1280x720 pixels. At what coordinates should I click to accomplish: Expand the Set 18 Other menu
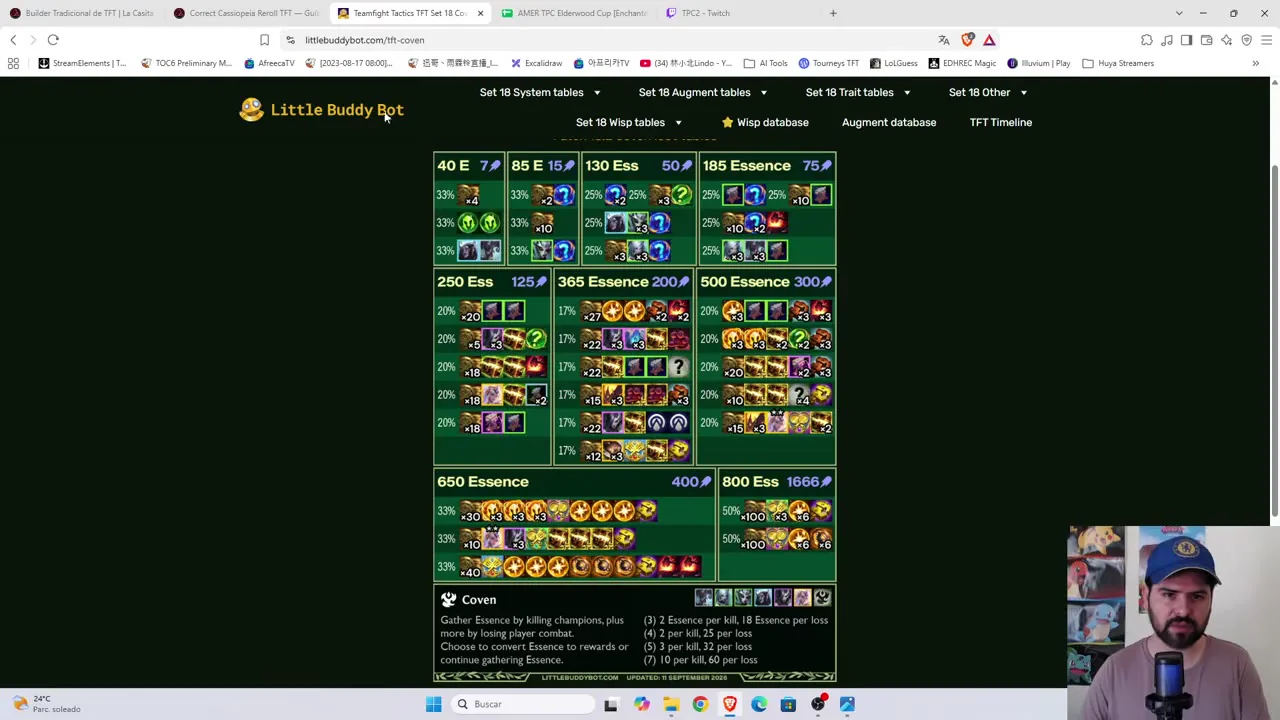click(x=988, y=92)
